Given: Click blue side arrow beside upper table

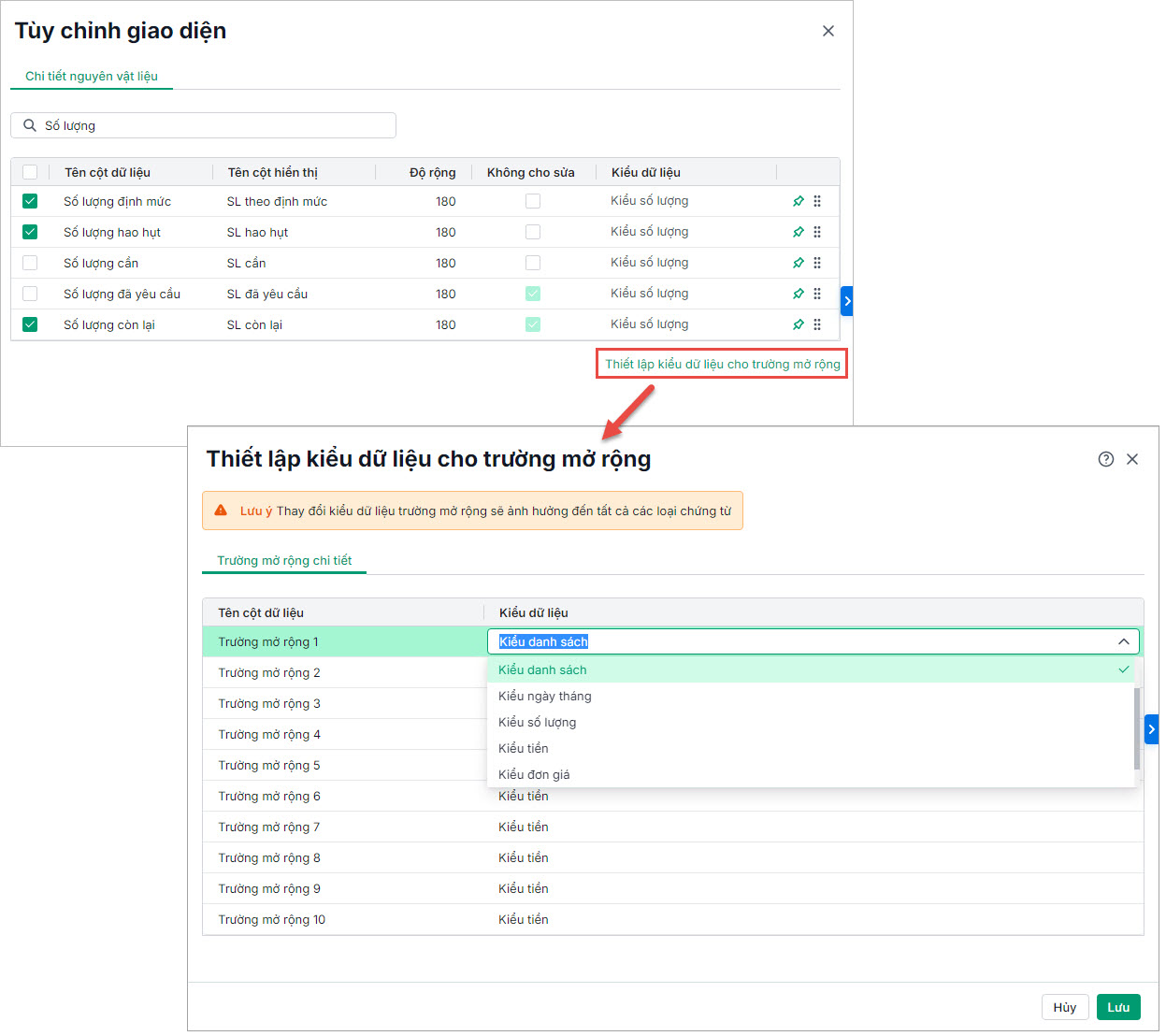Looking at the screenshot, I should click(847, 301).
